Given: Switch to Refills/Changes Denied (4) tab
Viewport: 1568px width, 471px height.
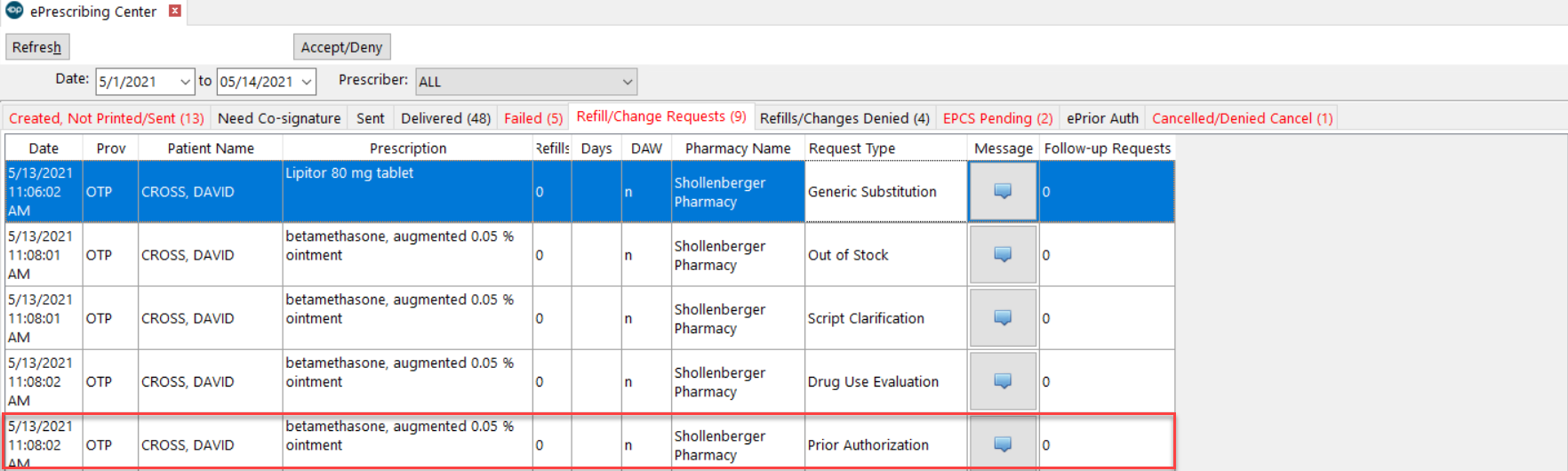Looking at the screenshot, I should point(844,118).
